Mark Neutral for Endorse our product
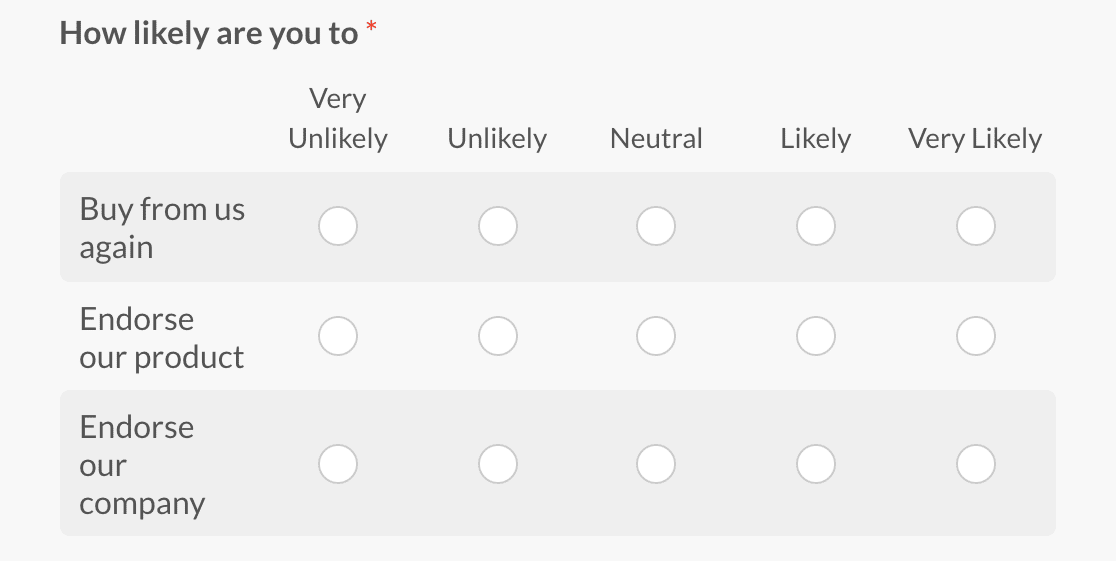This screenshot has height=561, width=1116. 656,337
